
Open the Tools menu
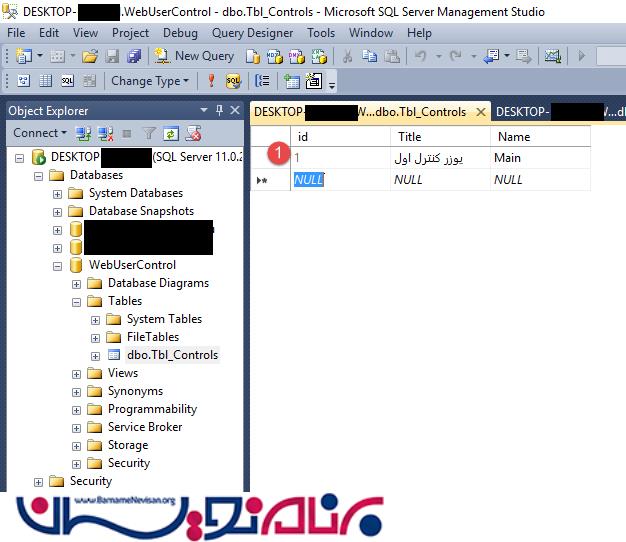(x=321, y=33)
